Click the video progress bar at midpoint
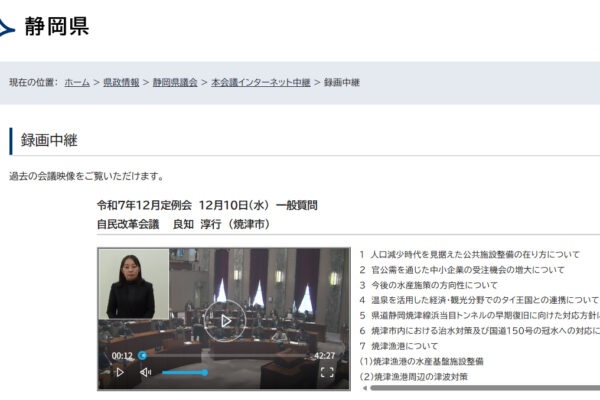The image size is (600, 400). click(225, 355)
